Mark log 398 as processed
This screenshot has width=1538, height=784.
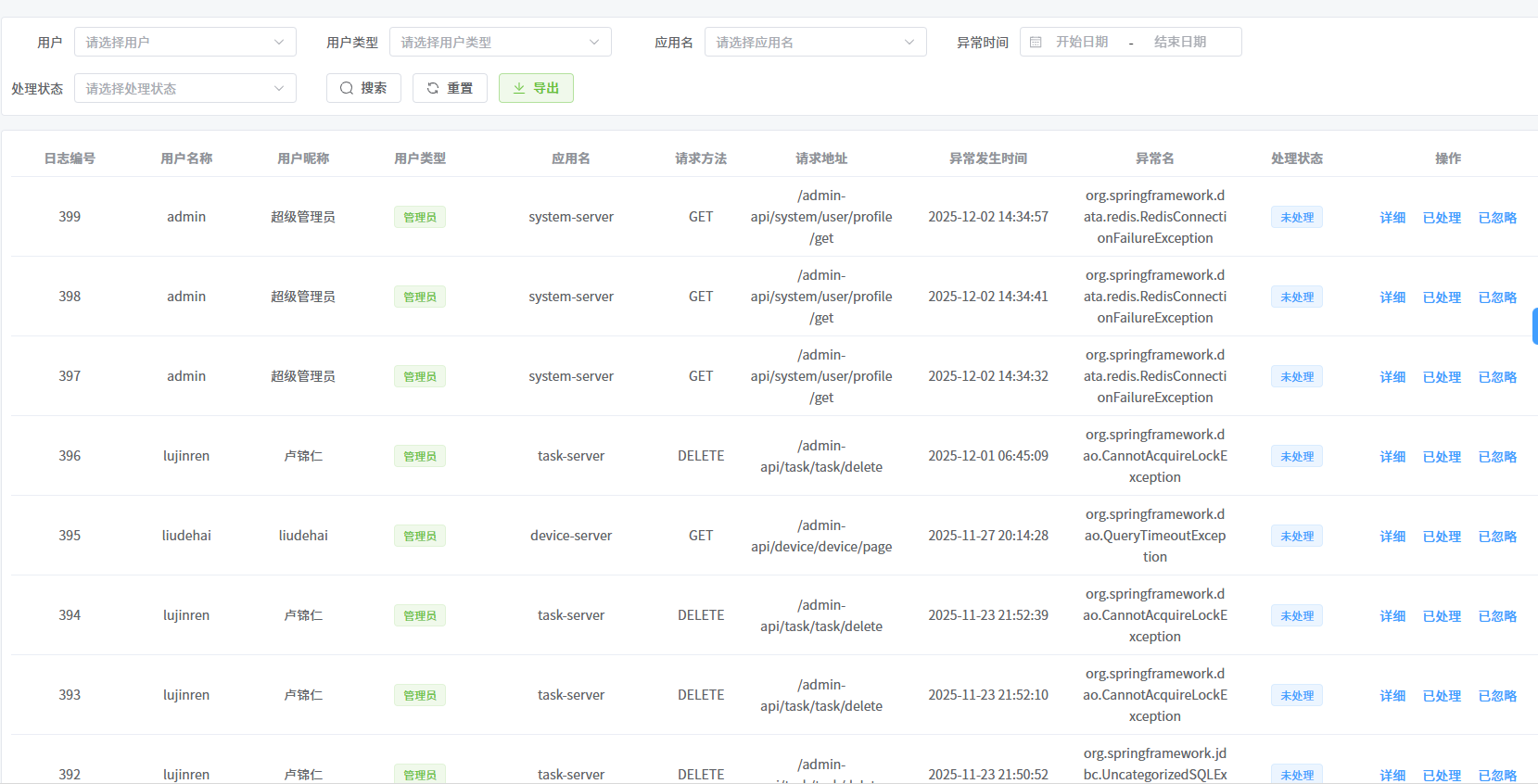click(1442, 297)
